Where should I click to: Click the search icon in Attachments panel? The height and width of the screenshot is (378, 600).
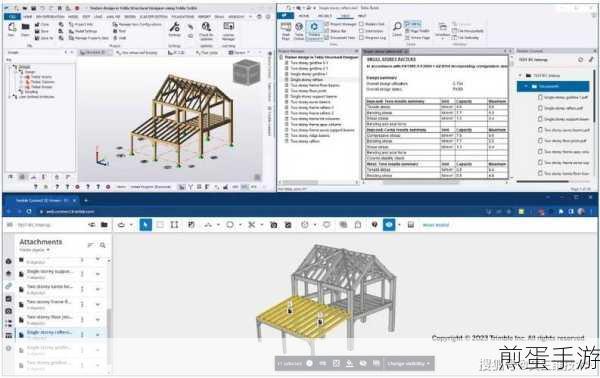coord(102,245)
